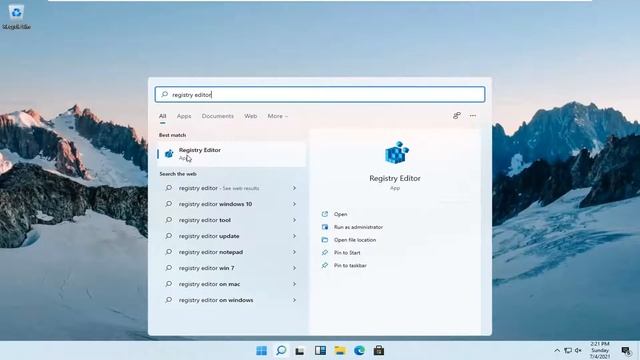Switch to the Documents search tab
This screenshot has width=640, height=360.
tap(218, 116)
